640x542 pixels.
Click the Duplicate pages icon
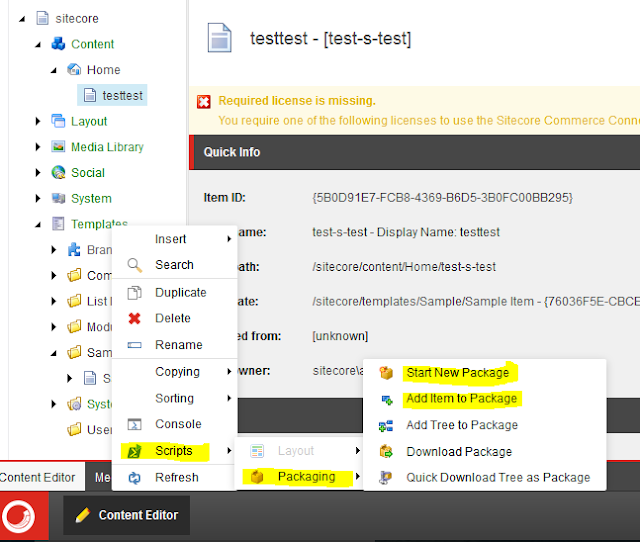pyautogui.click(x=134, y=293)
